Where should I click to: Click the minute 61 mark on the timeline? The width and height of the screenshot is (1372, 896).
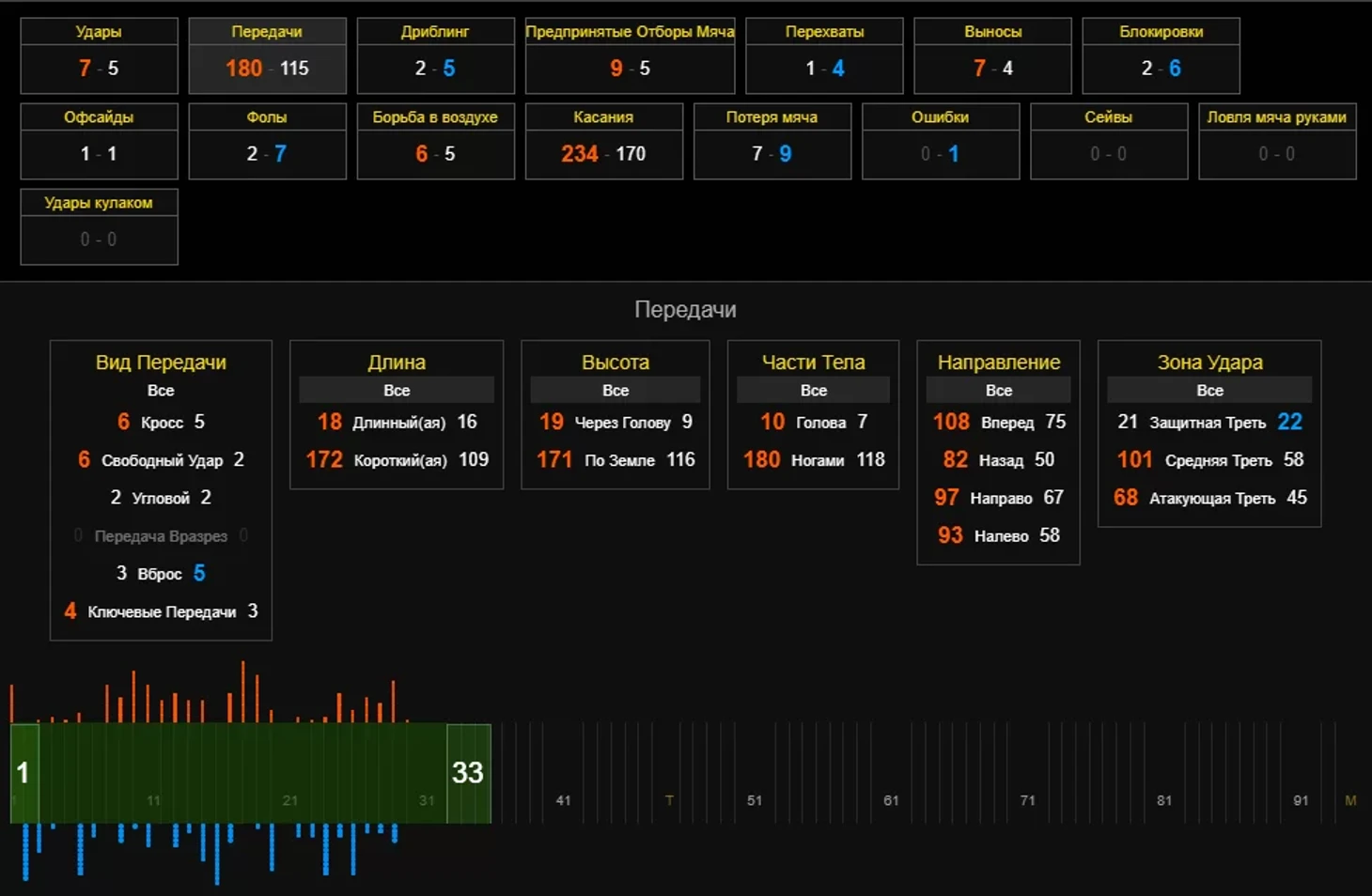891,800
